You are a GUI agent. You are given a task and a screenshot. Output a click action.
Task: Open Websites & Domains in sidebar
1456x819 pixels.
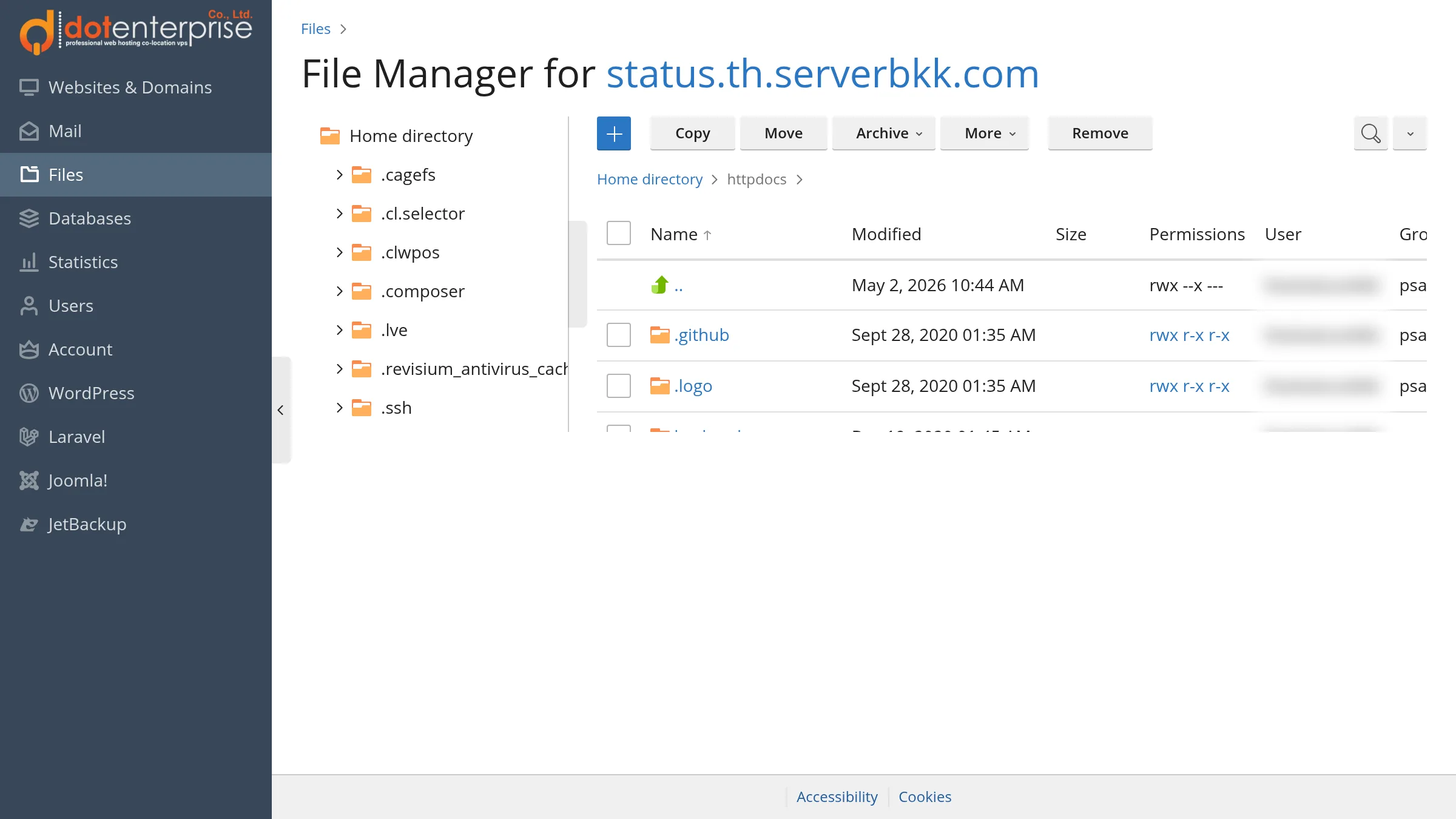[x=136, y=87]
